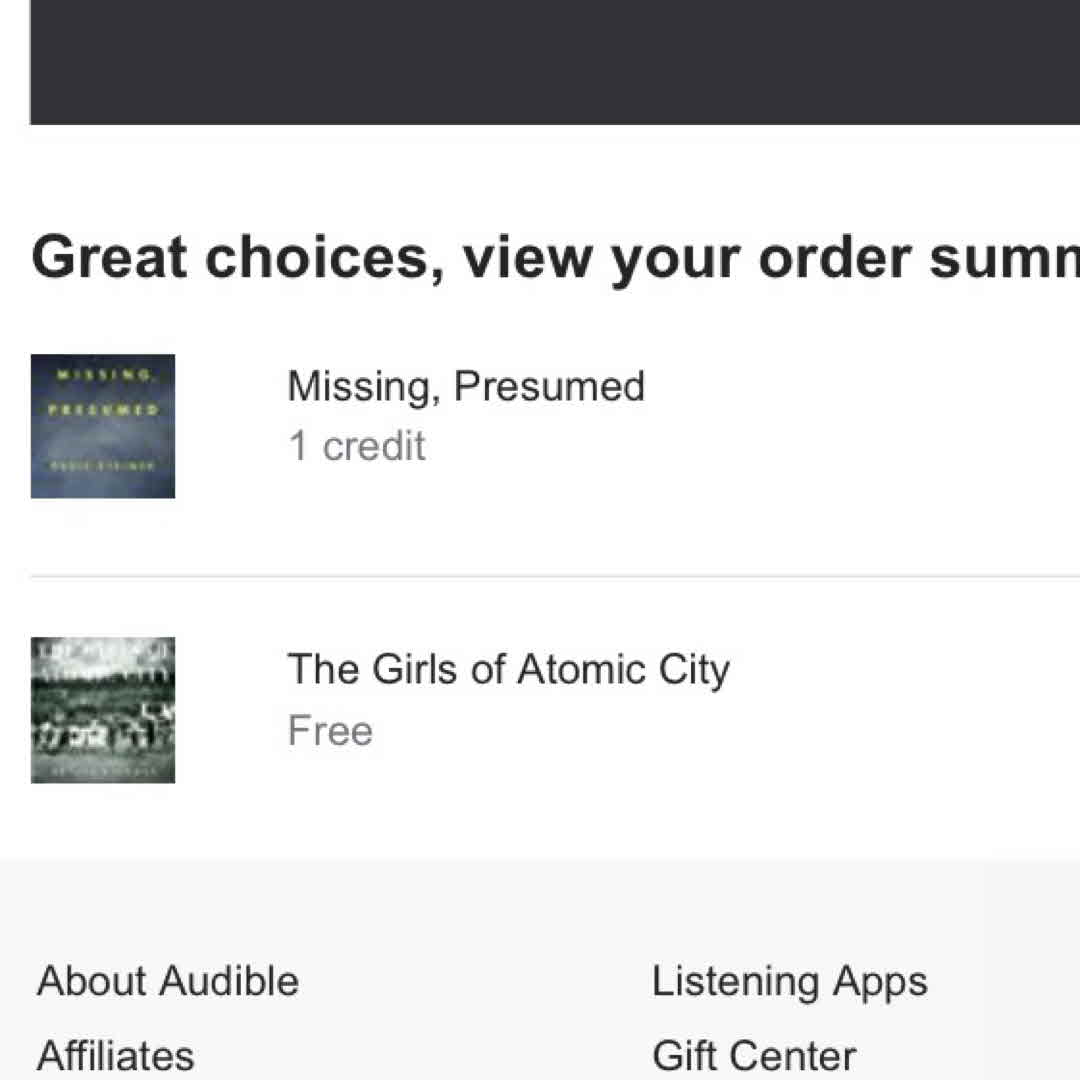Go to the Affiliates footer link
Viewport: 1080px width, 1080px height.
pos(116,1055)
